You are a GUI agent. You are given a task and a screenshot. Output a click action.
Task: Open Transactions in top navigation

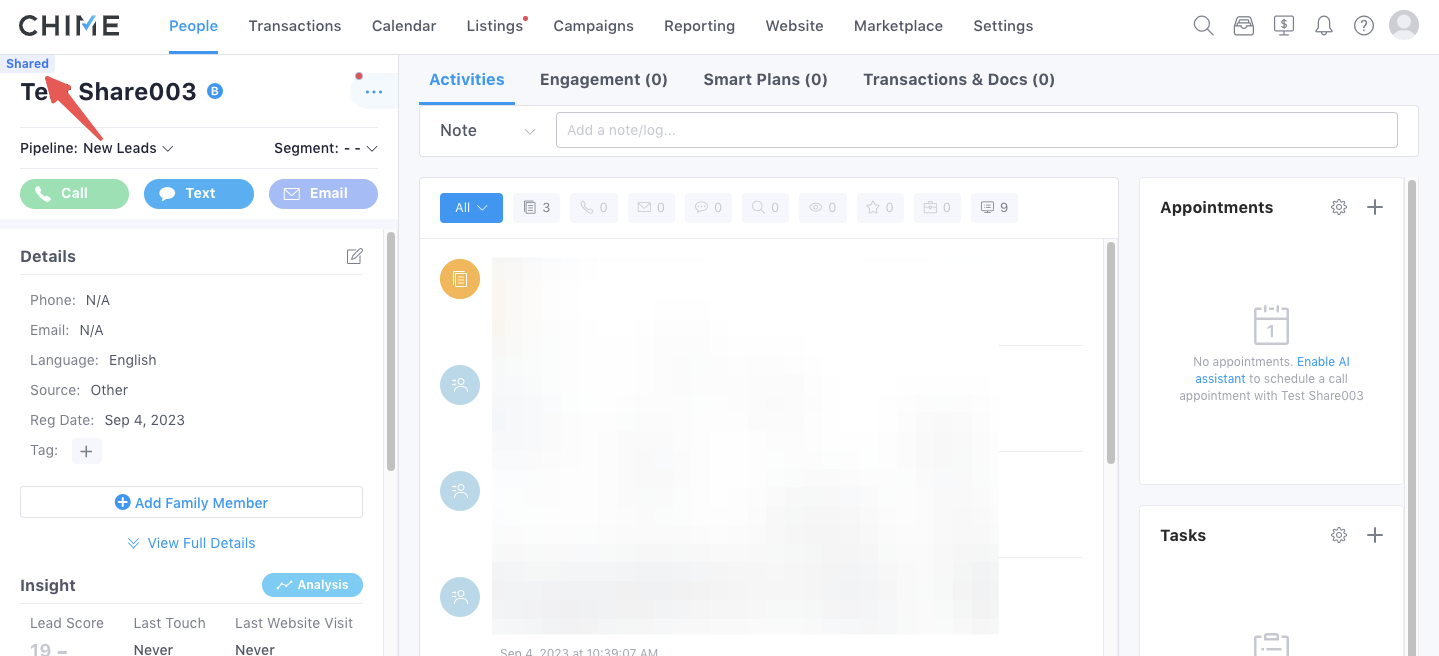click(x=295, y=26)
